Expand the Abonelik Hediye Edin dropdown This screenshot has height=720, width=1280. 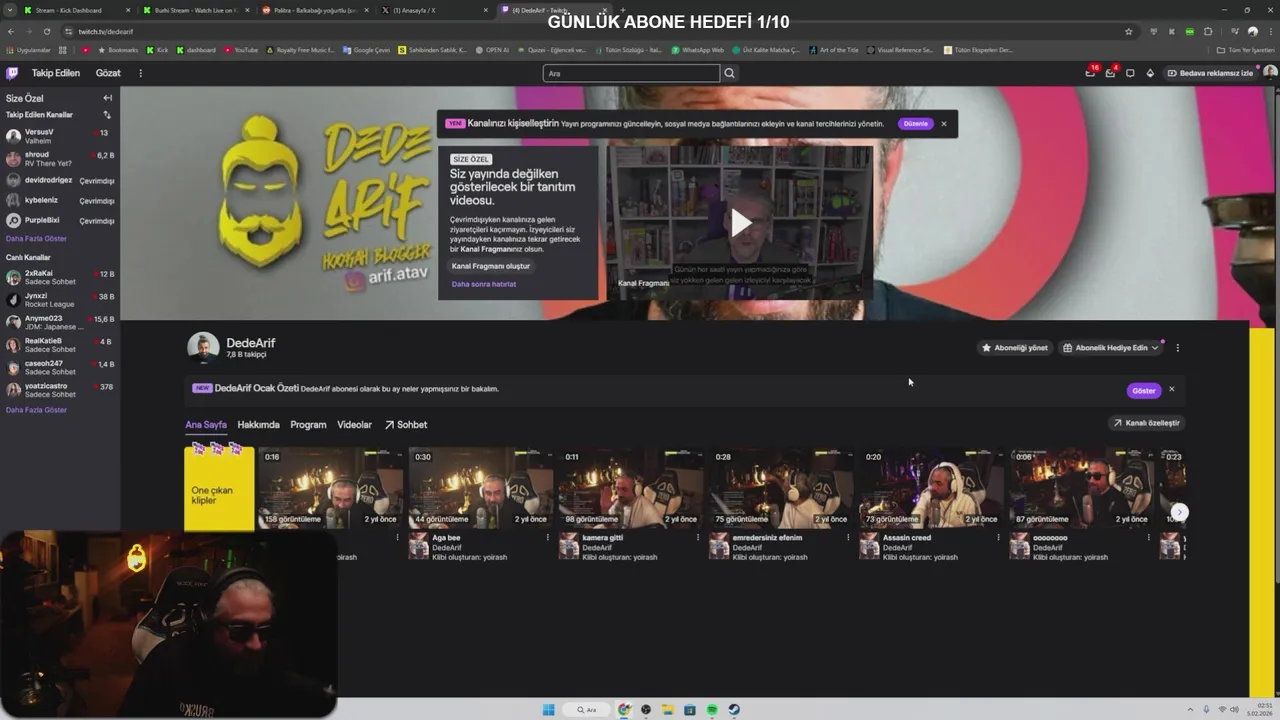click(1155, 348)
